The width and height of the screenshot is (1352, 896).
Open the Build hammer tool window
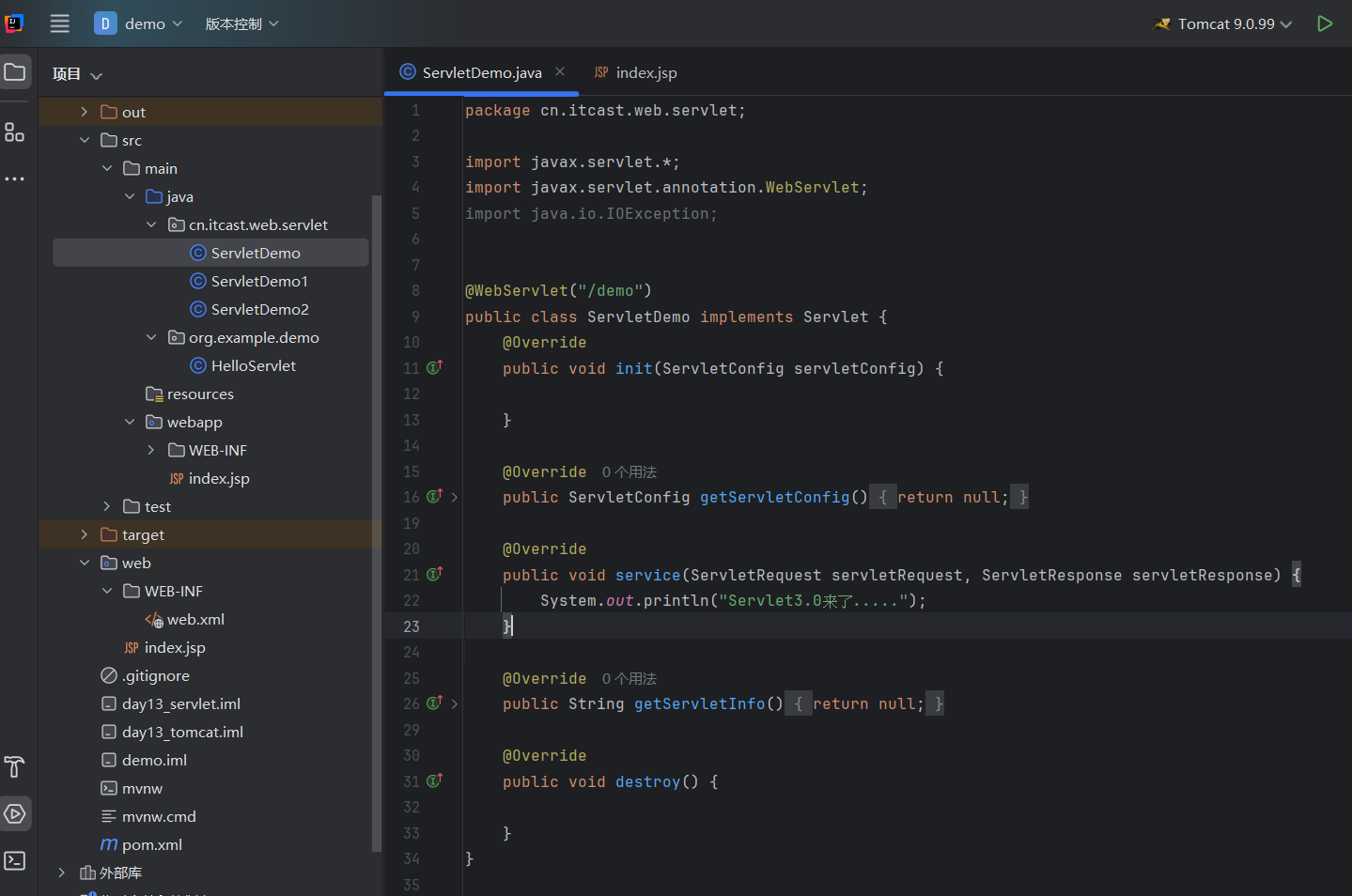(x=15, y=766)
